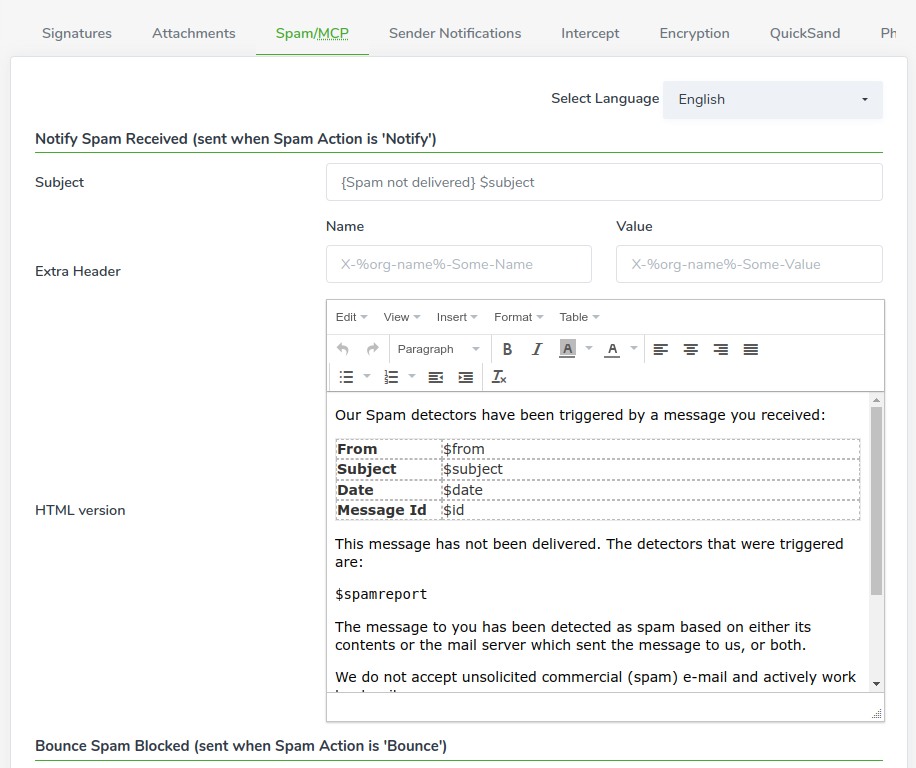Open the Select Language dropdown
The width and height of the screenshot is (916, 768).
[773, 100]
